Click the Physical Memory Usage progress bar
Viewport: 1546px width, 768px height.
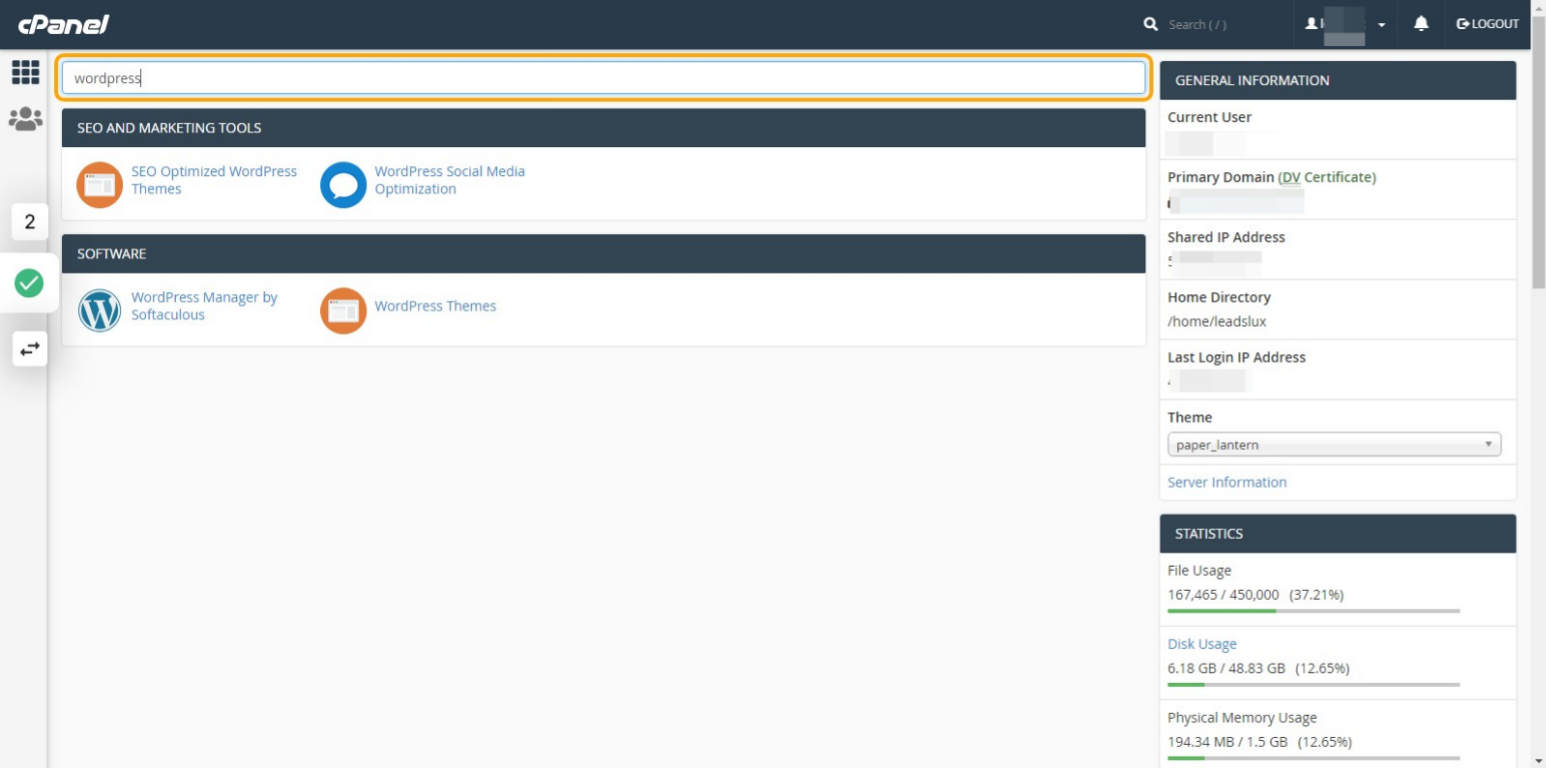(x=1314, y=758)
